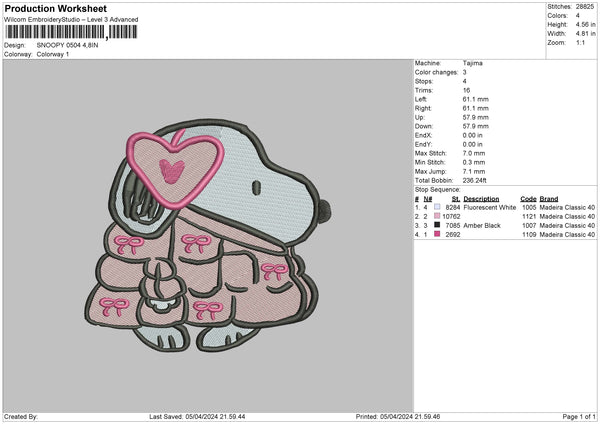The image size is (600, 424).
Task: Click the "Stop Sequence:" heading
Action: click(437, 190)
